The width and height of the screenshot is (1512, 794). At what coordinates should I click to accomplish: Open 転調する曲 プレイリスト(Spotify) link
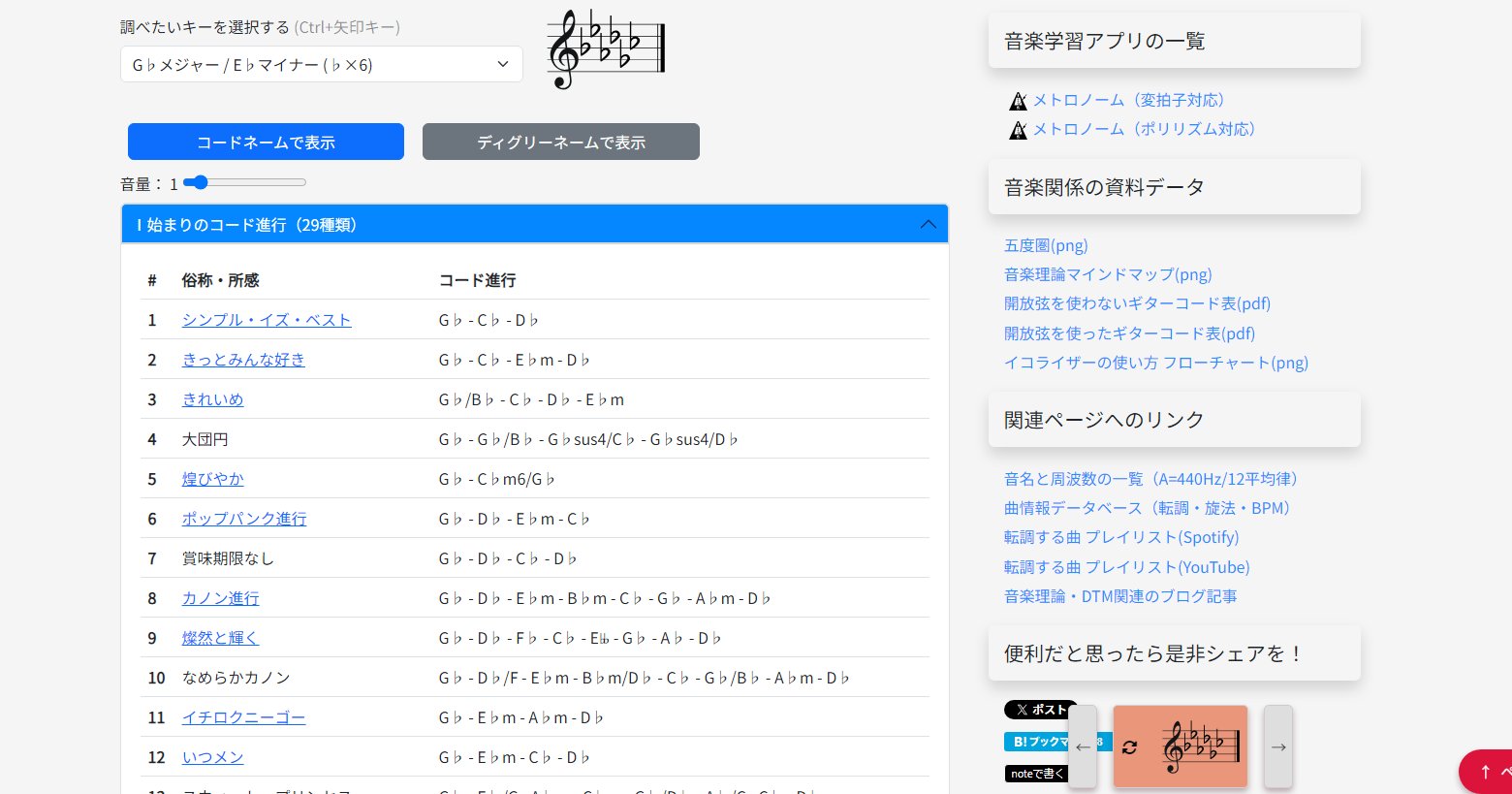coord(1121,537)
